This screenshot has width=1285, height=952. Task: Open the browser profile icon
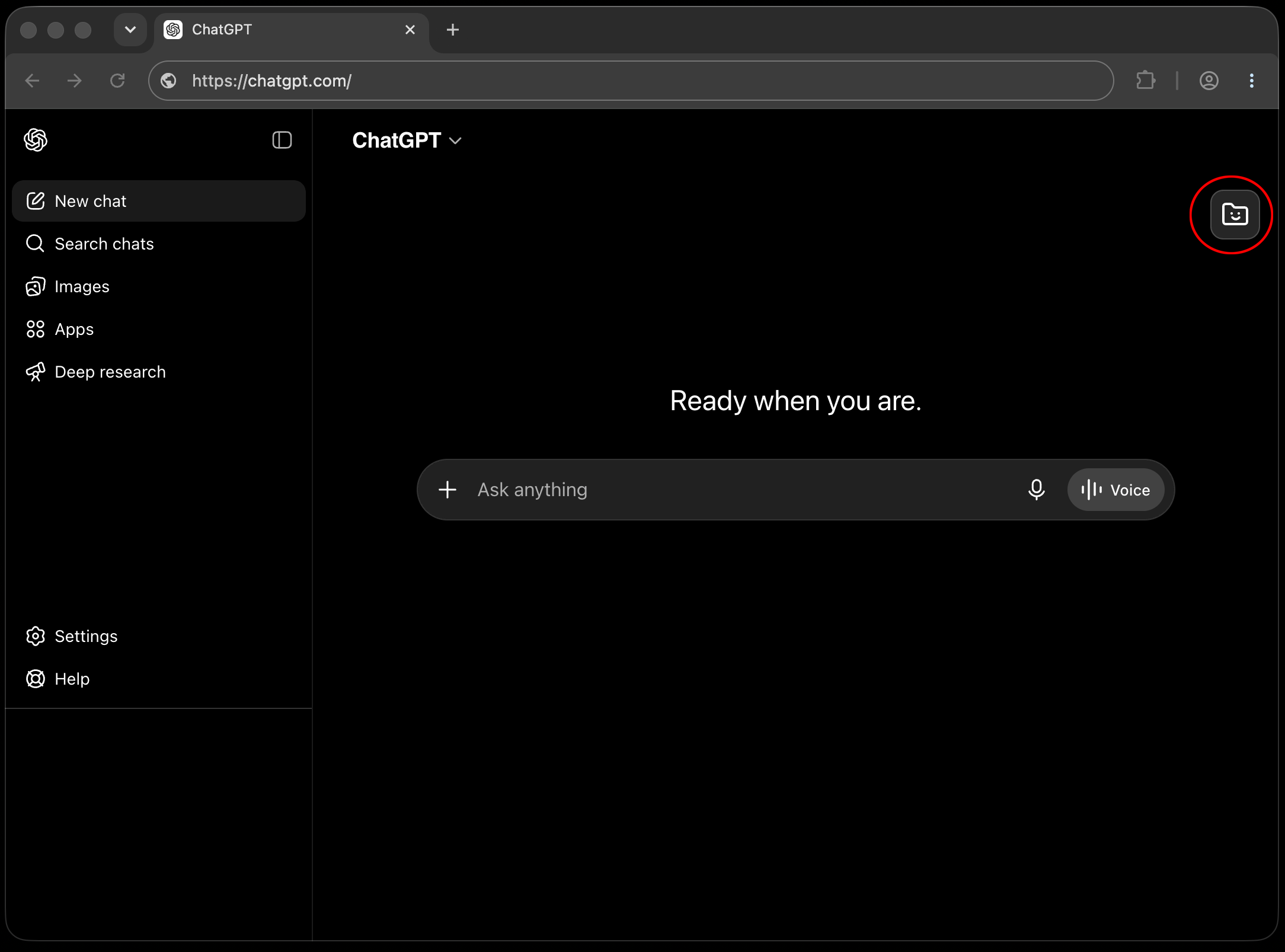click(1209, 81)
